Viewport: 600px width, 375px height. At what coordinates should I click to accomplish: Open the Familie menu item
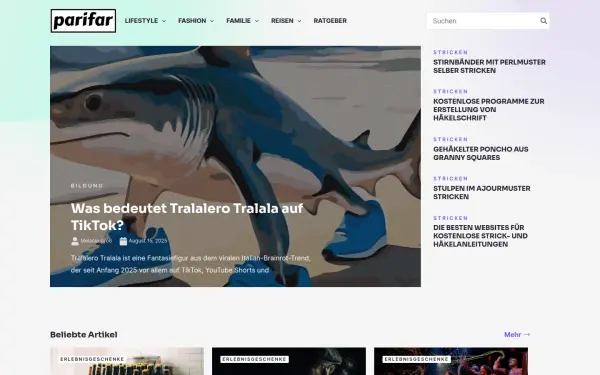(238, 21)
